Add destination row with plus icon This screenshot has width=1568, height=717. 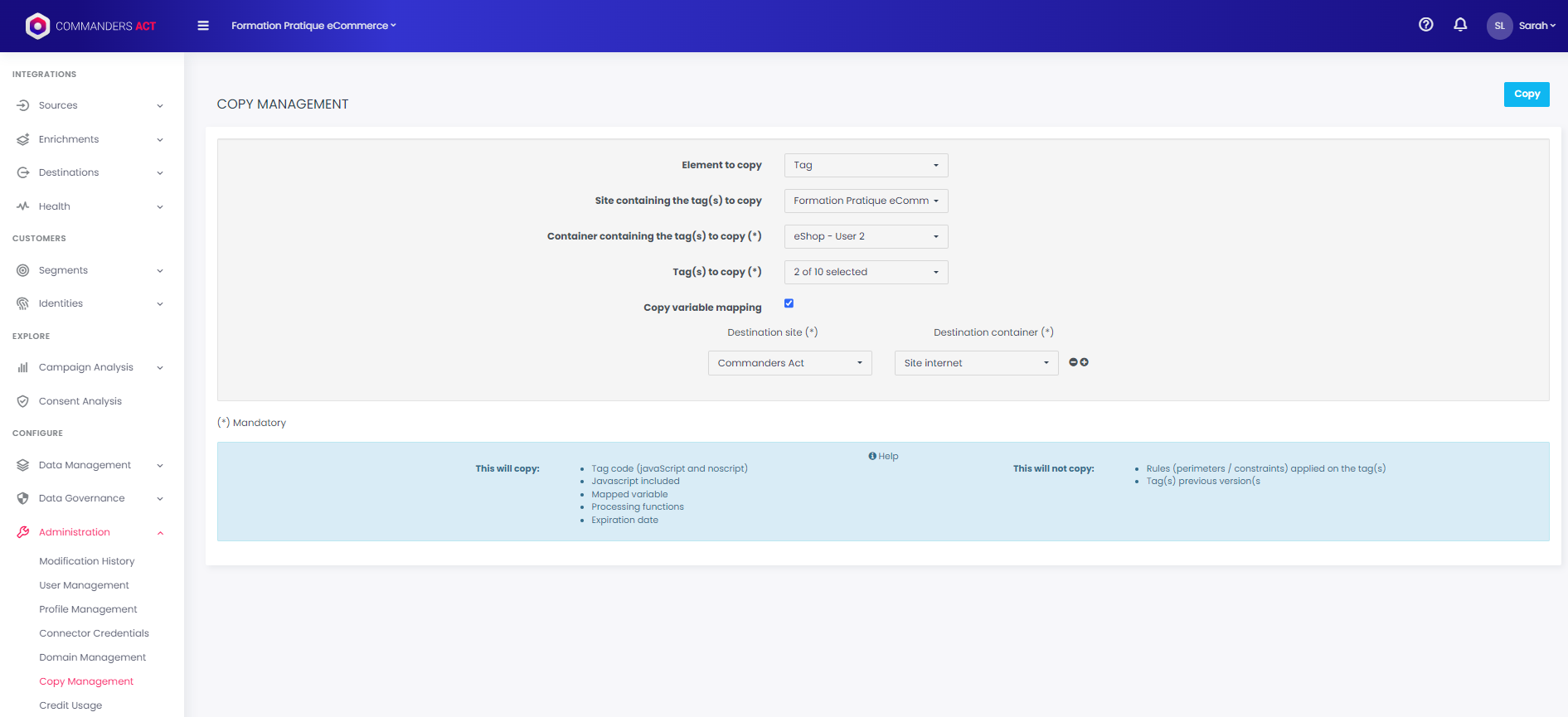[1085, 362]
